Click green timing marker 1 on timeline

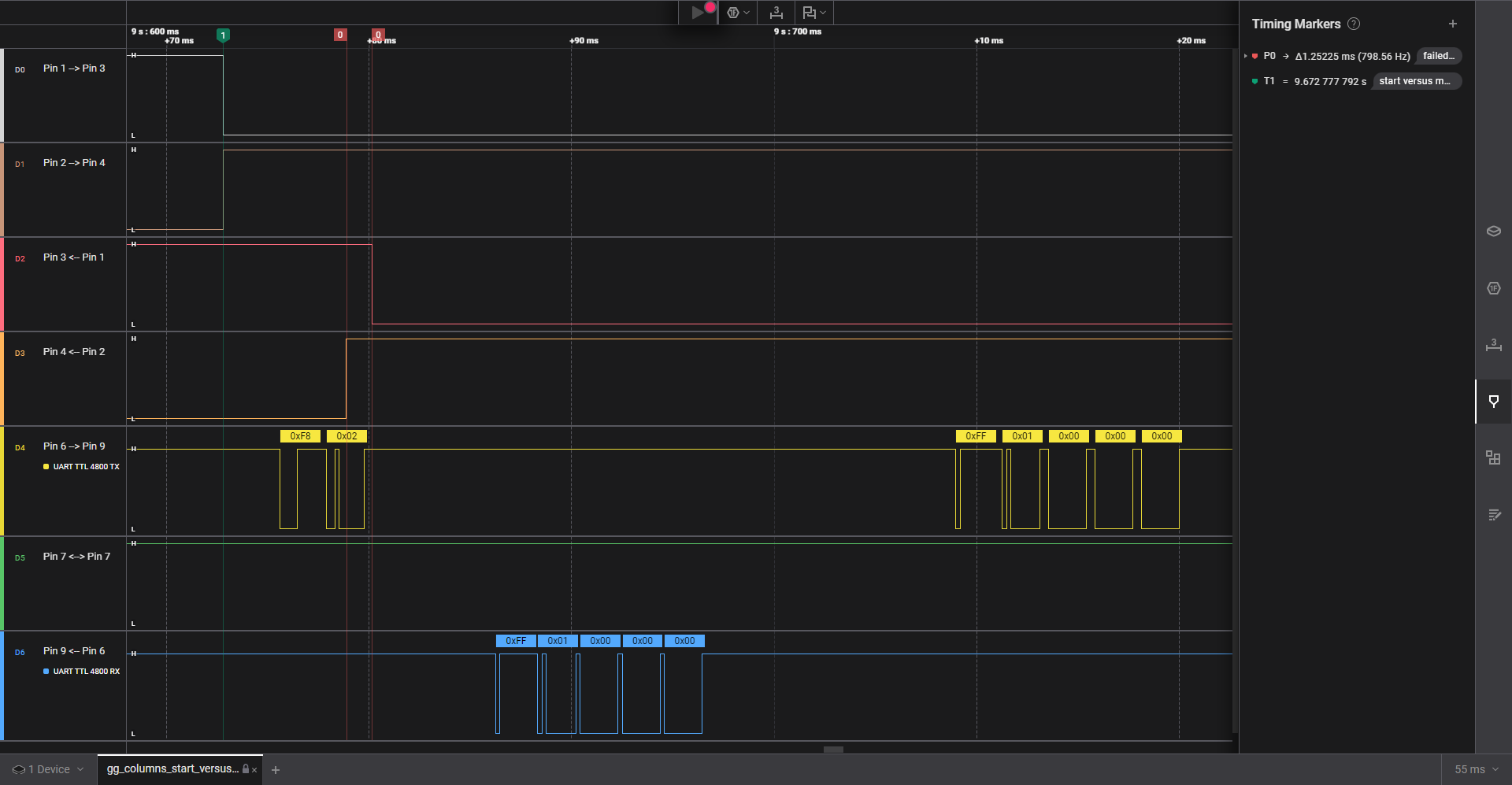pos(223,35)
